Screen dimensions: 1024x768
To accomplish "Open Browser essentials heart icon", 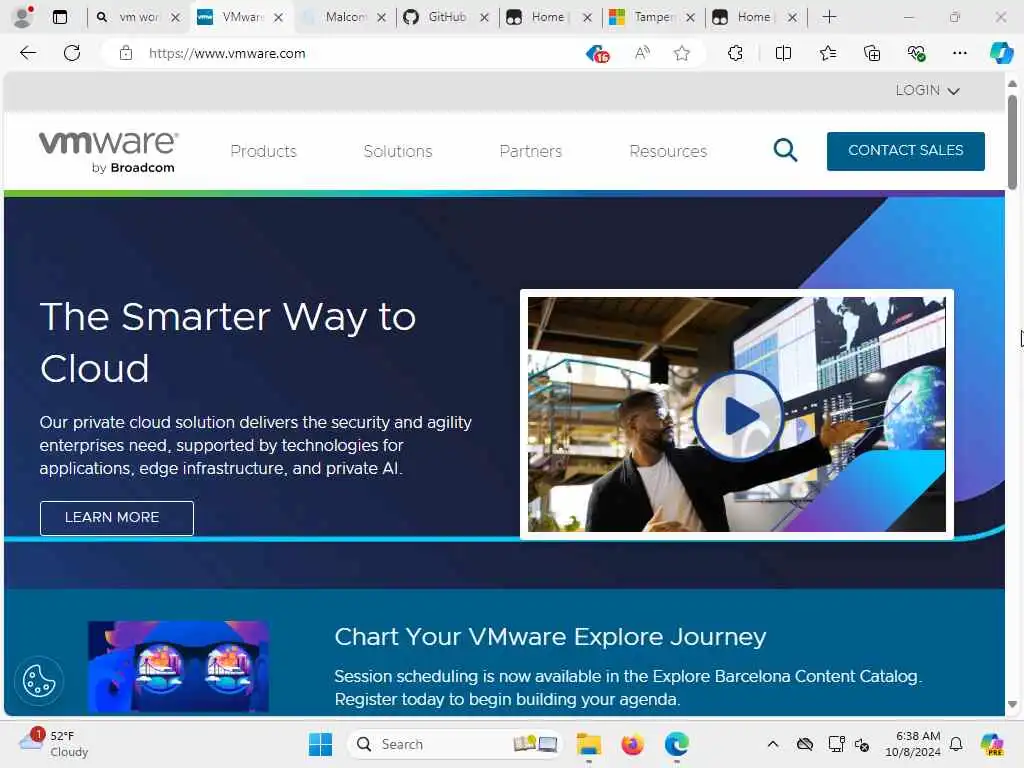I will click(916, 53).
